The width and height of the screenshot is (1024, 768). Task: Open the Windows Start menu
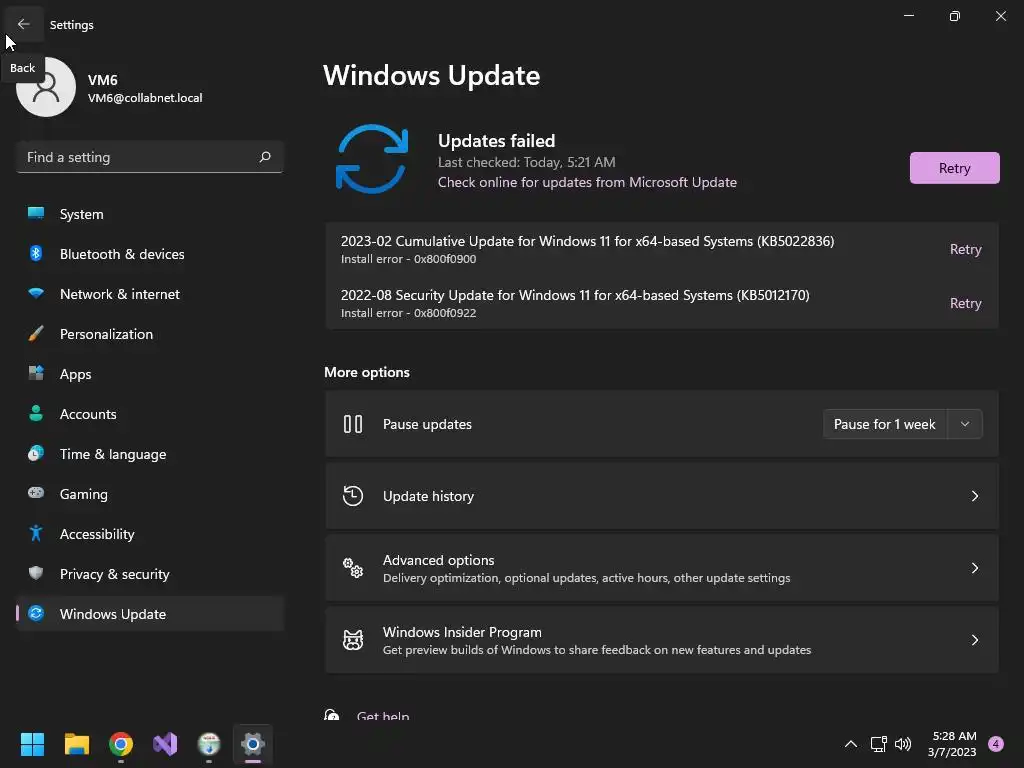pyautogui.click(x=32, y=744)
